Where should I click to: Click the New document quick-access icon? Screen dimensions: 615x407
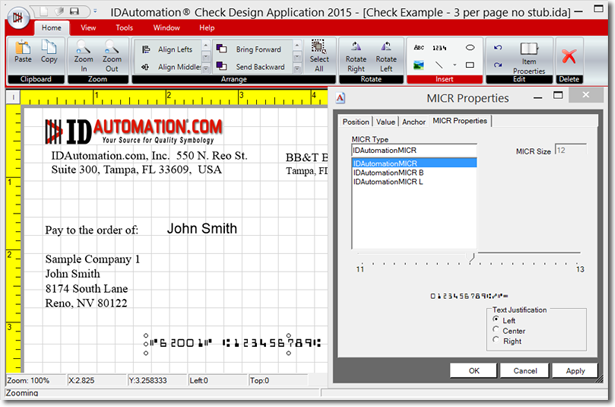[x=44, y=12]
